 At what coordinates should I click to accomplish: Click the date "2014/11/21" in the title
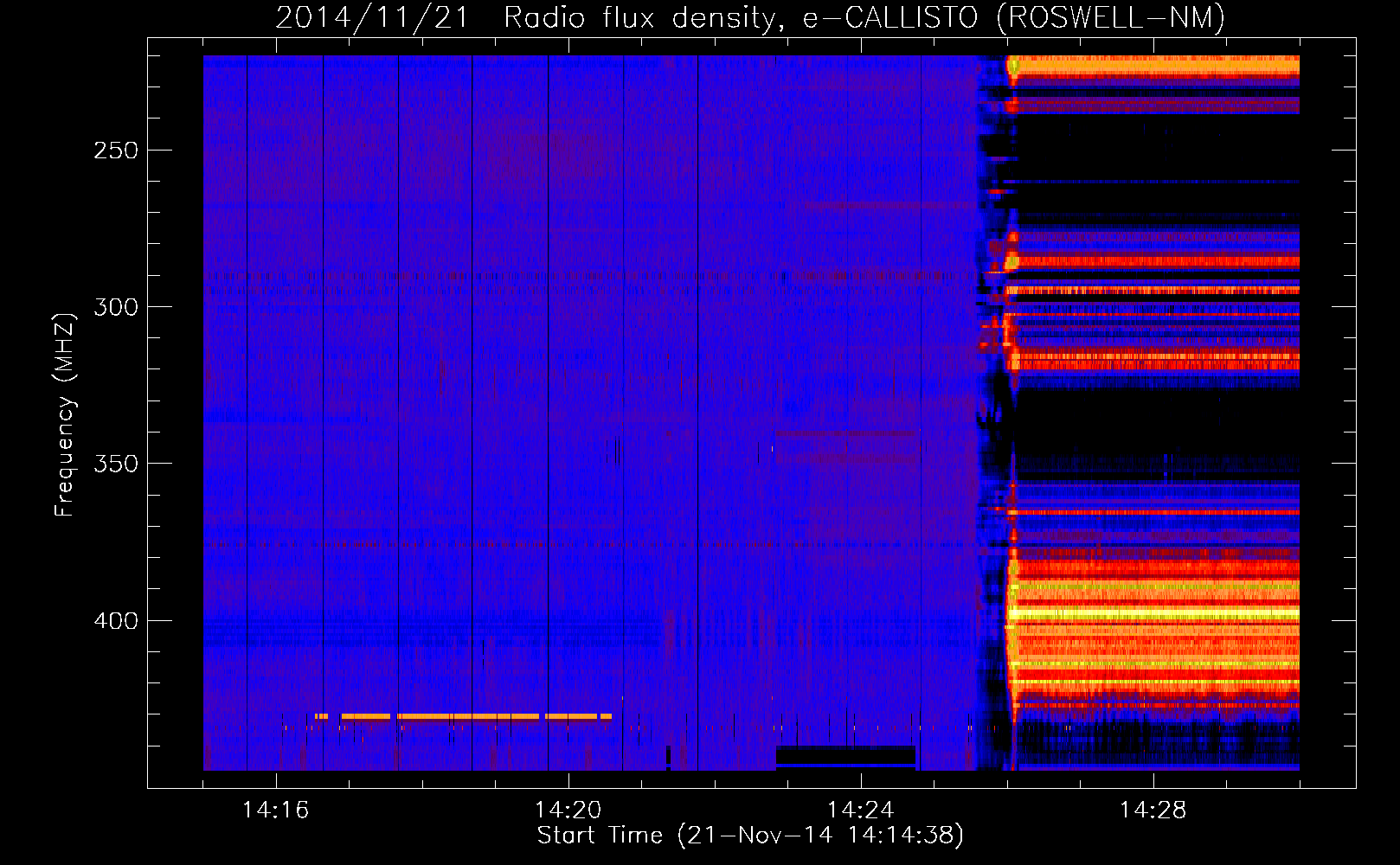[x=372, y=17]
